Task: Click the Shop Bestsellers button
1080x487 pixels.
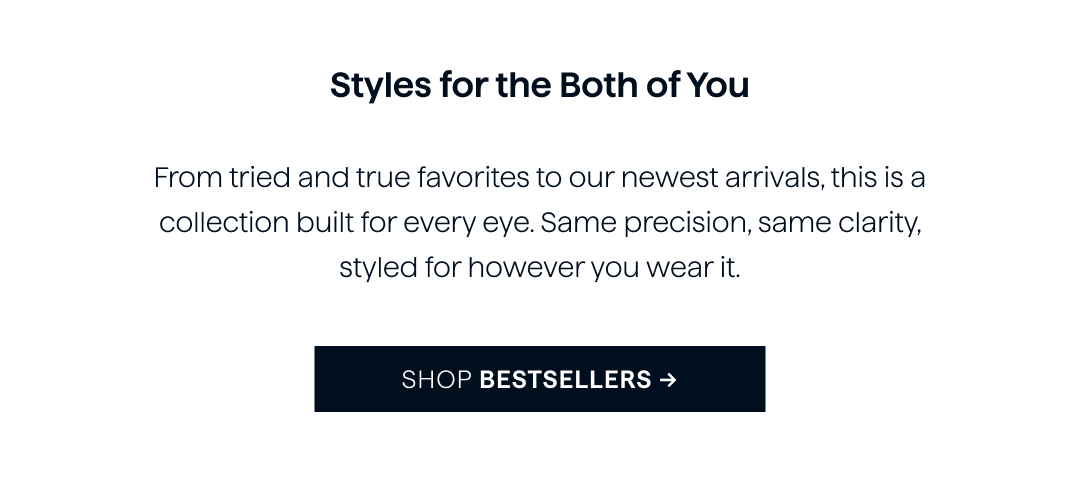Action: point(539,379)
